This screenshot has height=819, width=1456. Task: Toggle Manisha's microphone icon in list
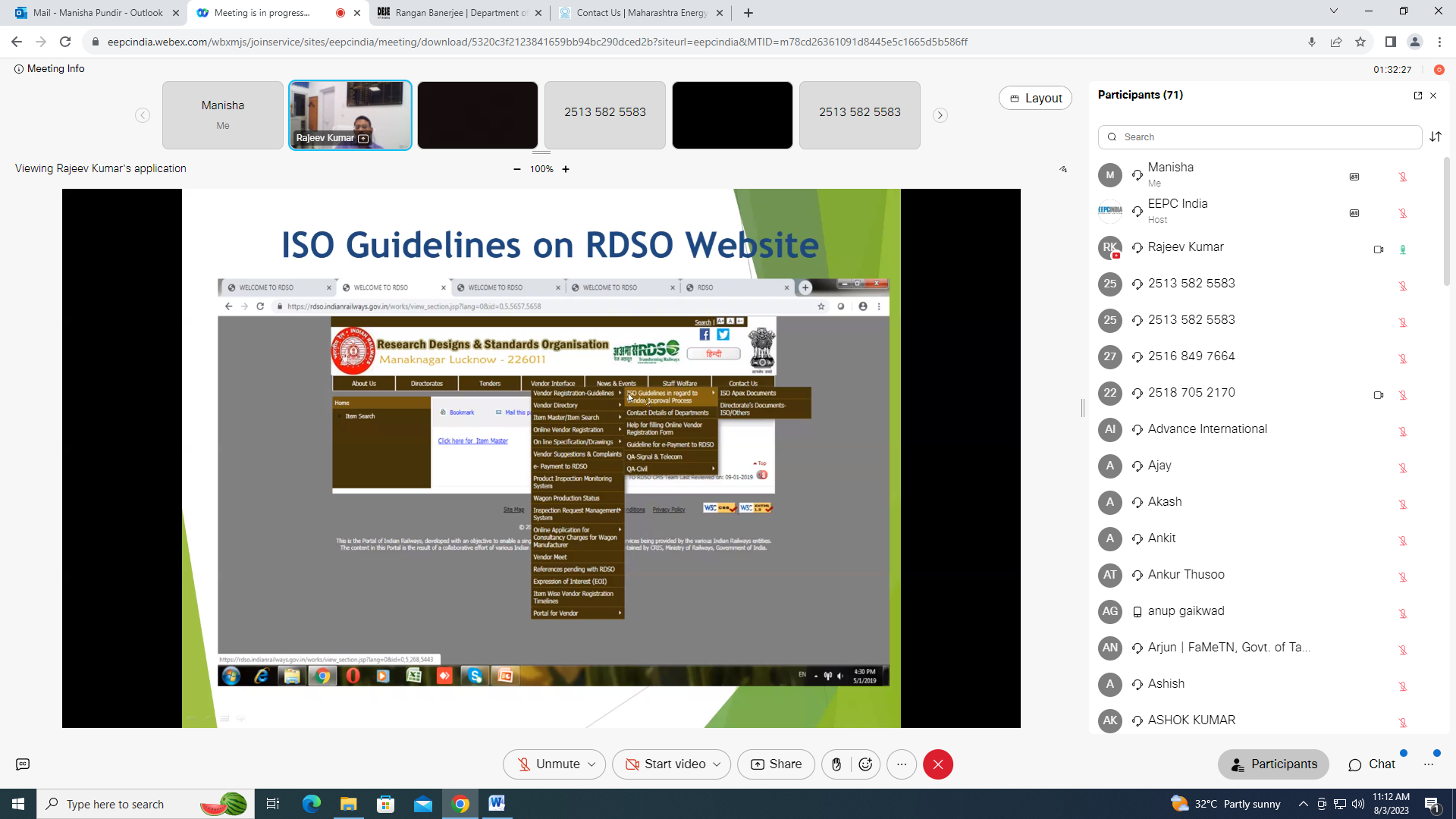(1403, 177)
